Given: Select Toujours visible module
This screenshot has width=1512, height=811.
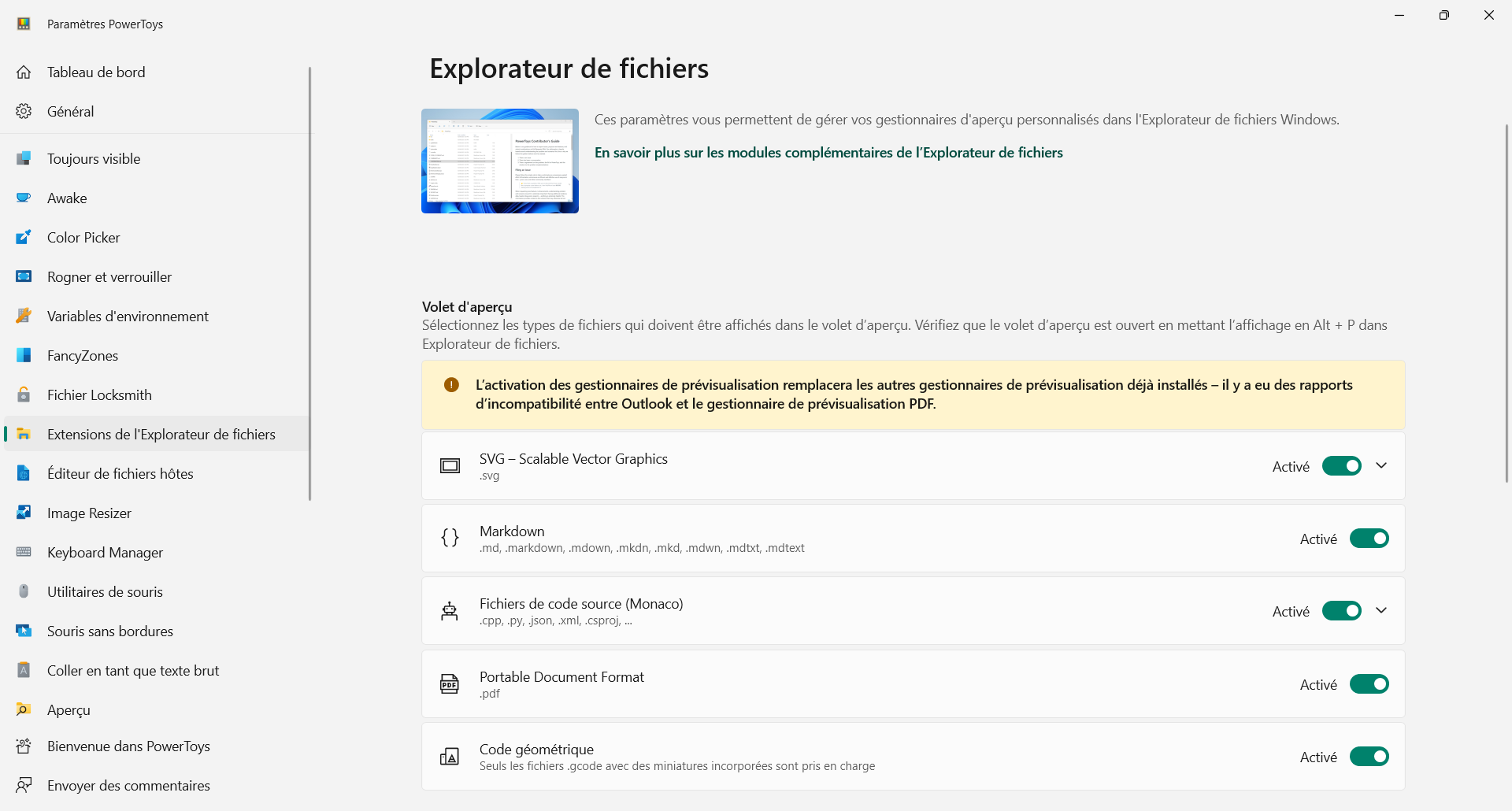Looking at the screenshot, I should tap(156, 159).
